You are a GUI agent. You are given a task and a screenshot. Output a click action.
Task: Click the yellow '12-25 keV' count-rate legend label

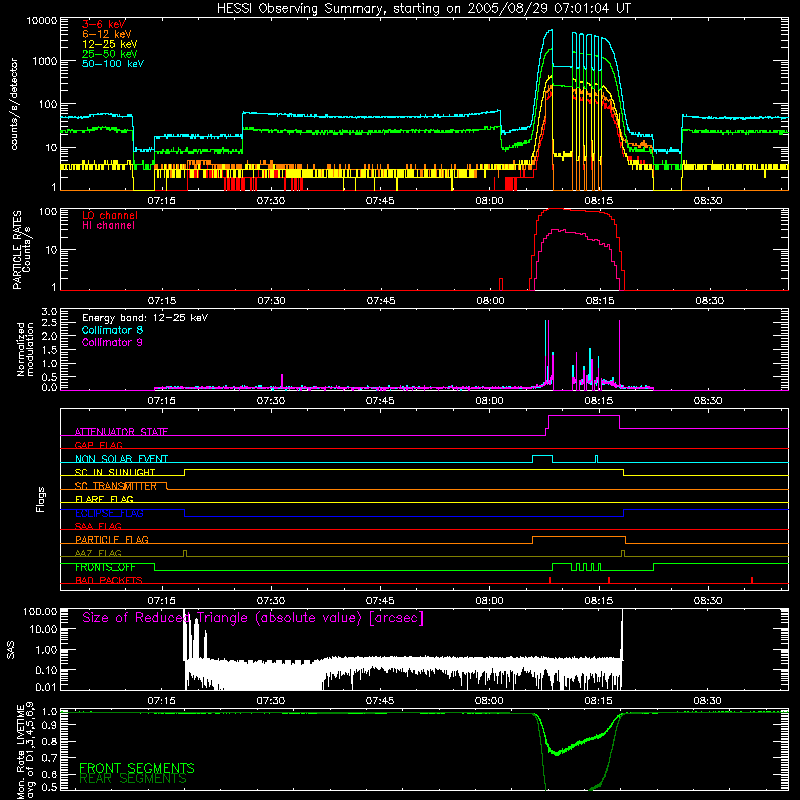click(110, 44)
